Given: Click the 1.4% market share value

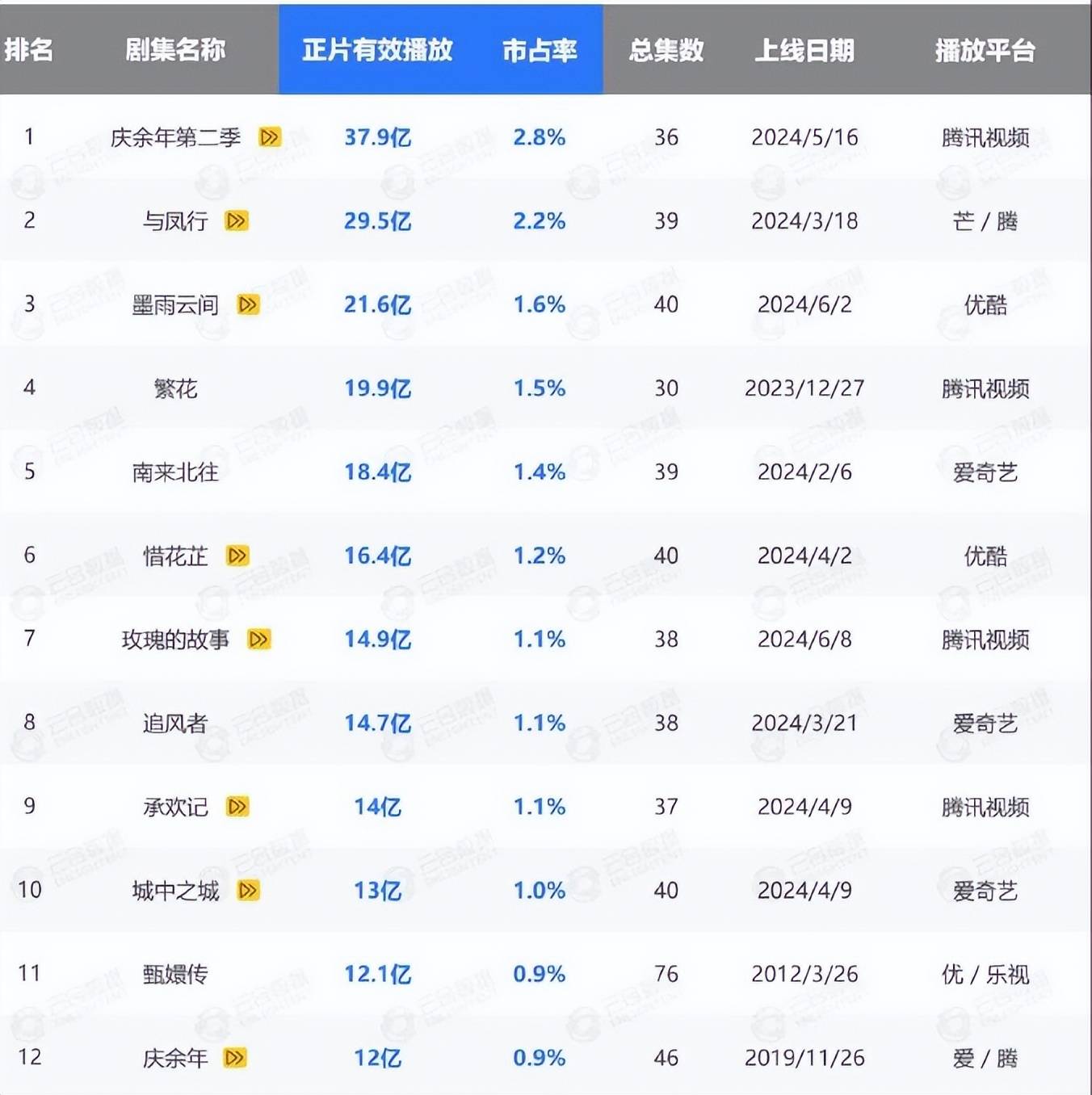Looking at the screenshot, I should (540, 472).
